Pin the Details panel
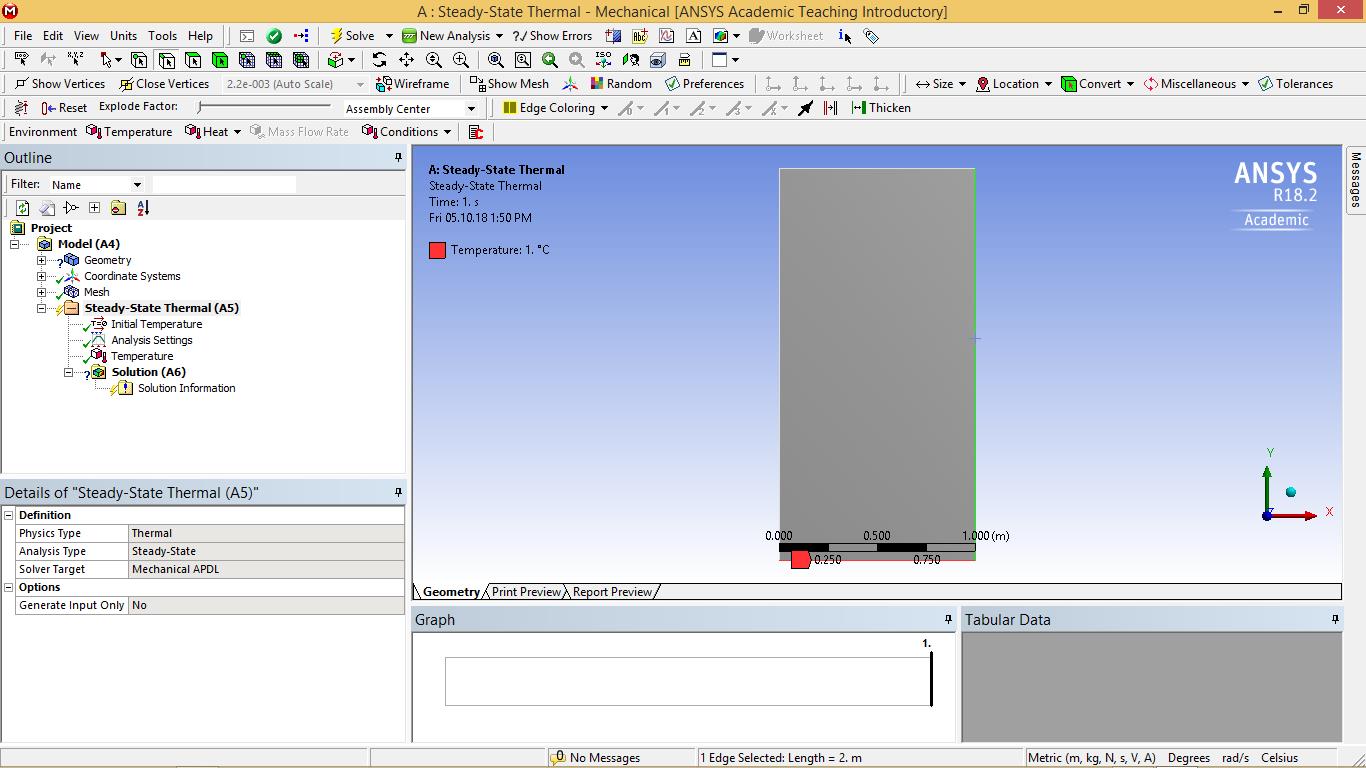 coord(398,493)
